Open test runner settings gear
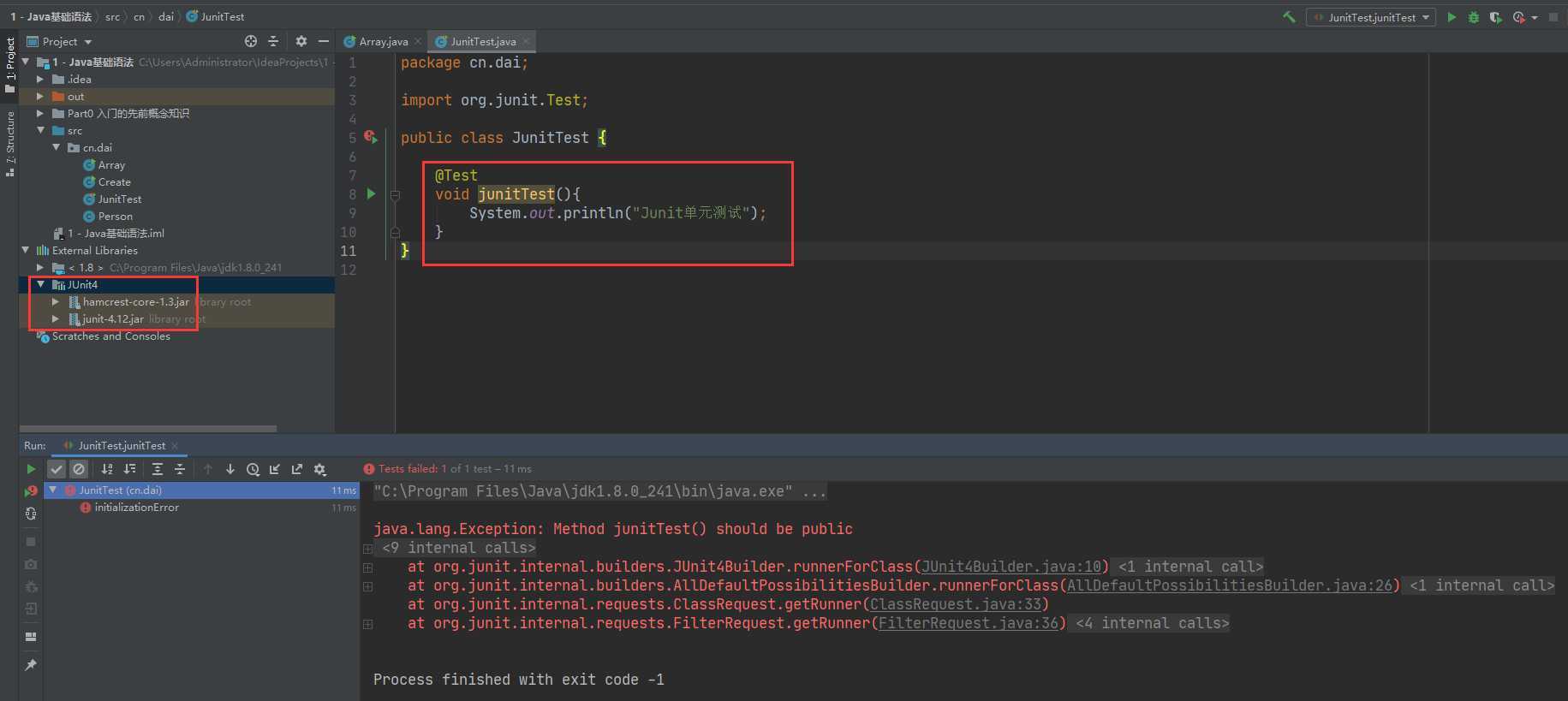This screenshot has height=701, width=1568. (x=320, y=469)
